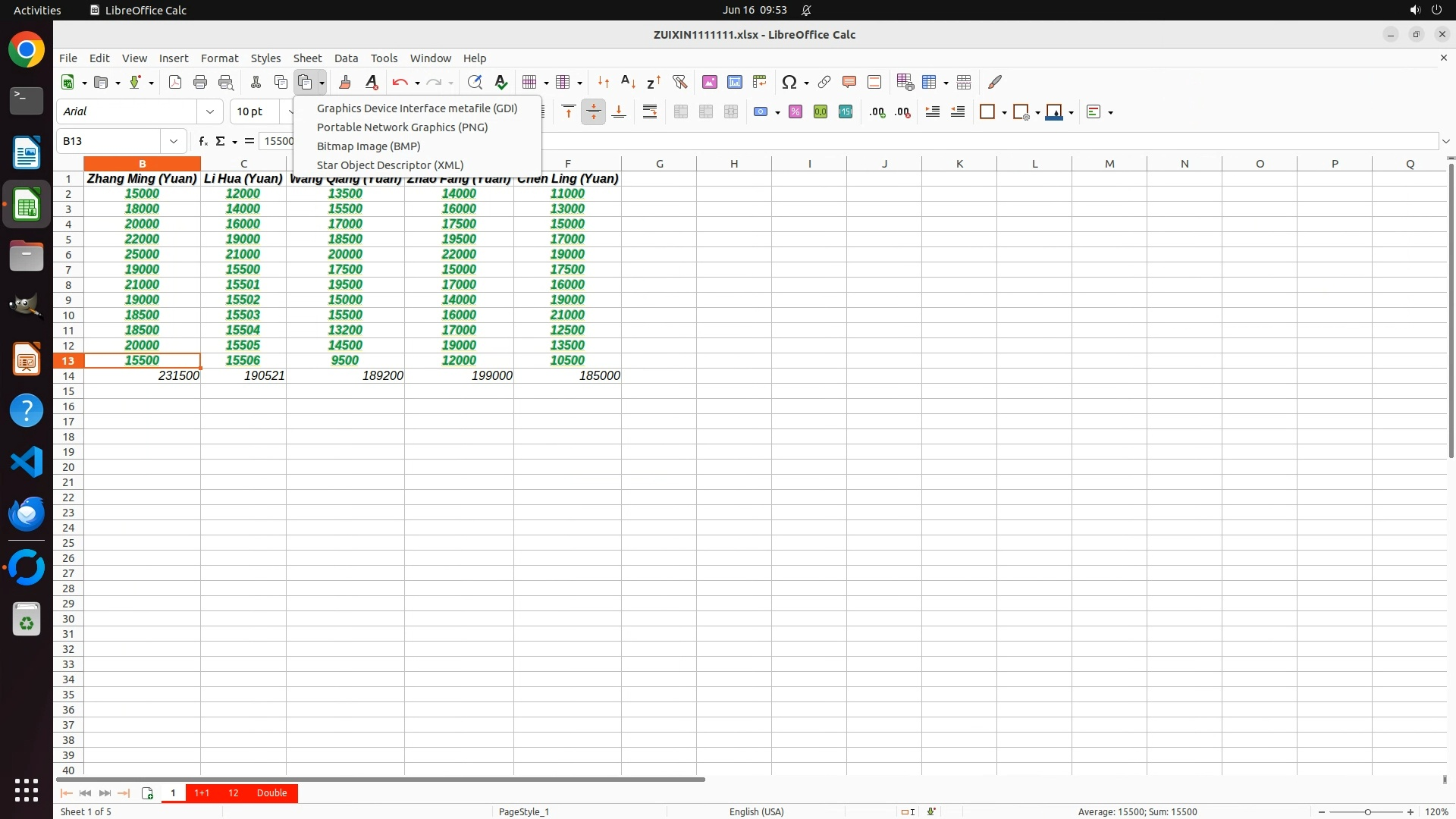Switch to the Double sheet tab

tap(271, 792)
